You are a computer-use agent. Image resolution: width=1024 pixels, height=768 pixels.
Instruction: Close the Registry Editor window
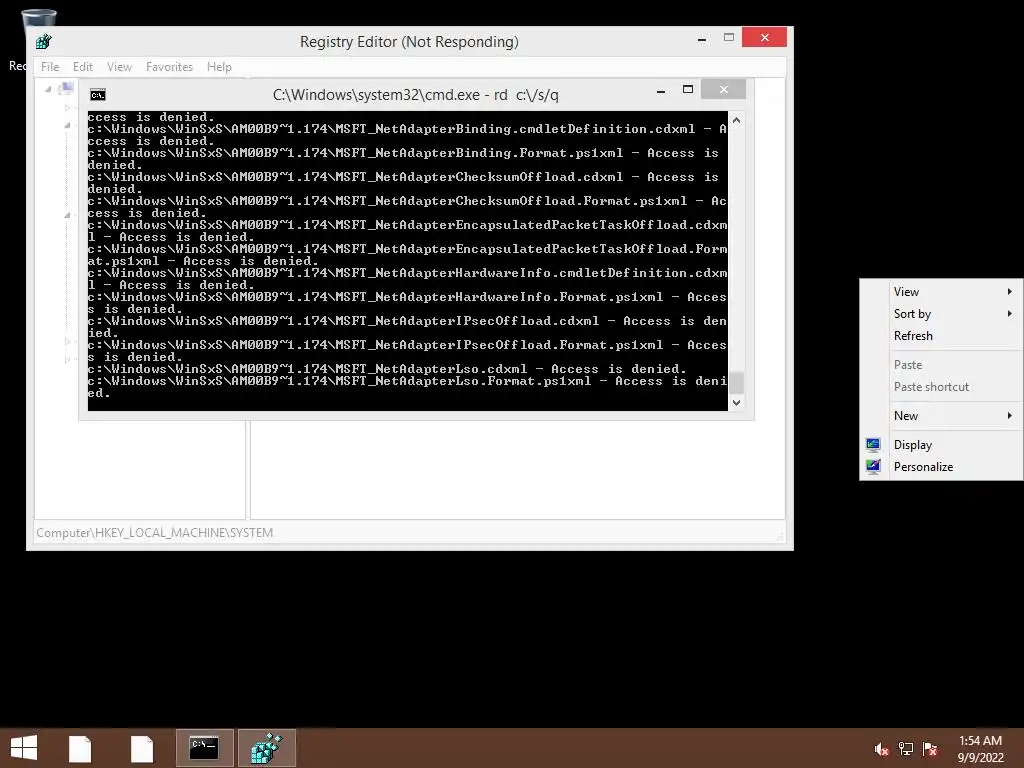pyautogui.click(x=764, y=37)
